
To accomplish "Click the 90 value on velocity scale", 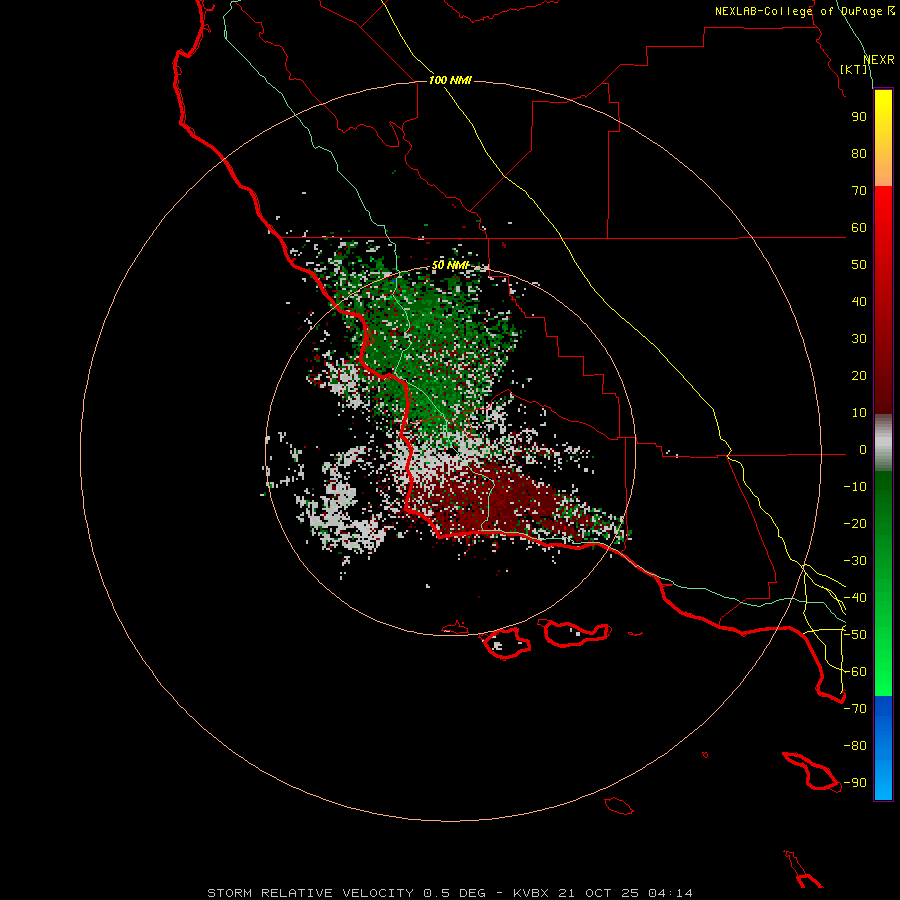I will pyautogui.click(x=859, y=117).
